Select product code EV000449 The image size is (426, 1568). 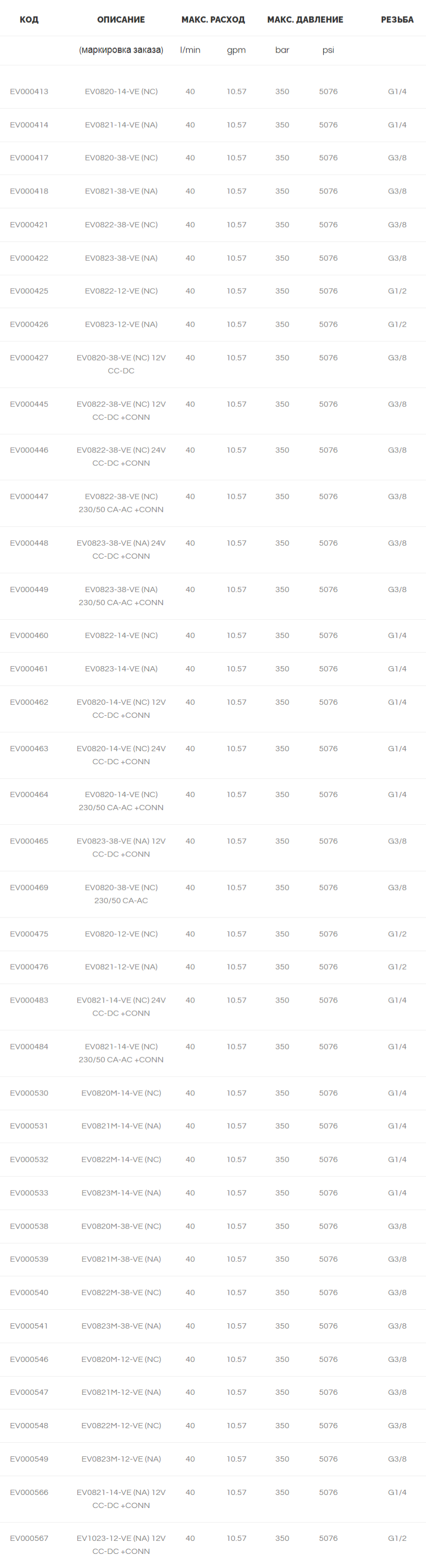pos(29,590)
